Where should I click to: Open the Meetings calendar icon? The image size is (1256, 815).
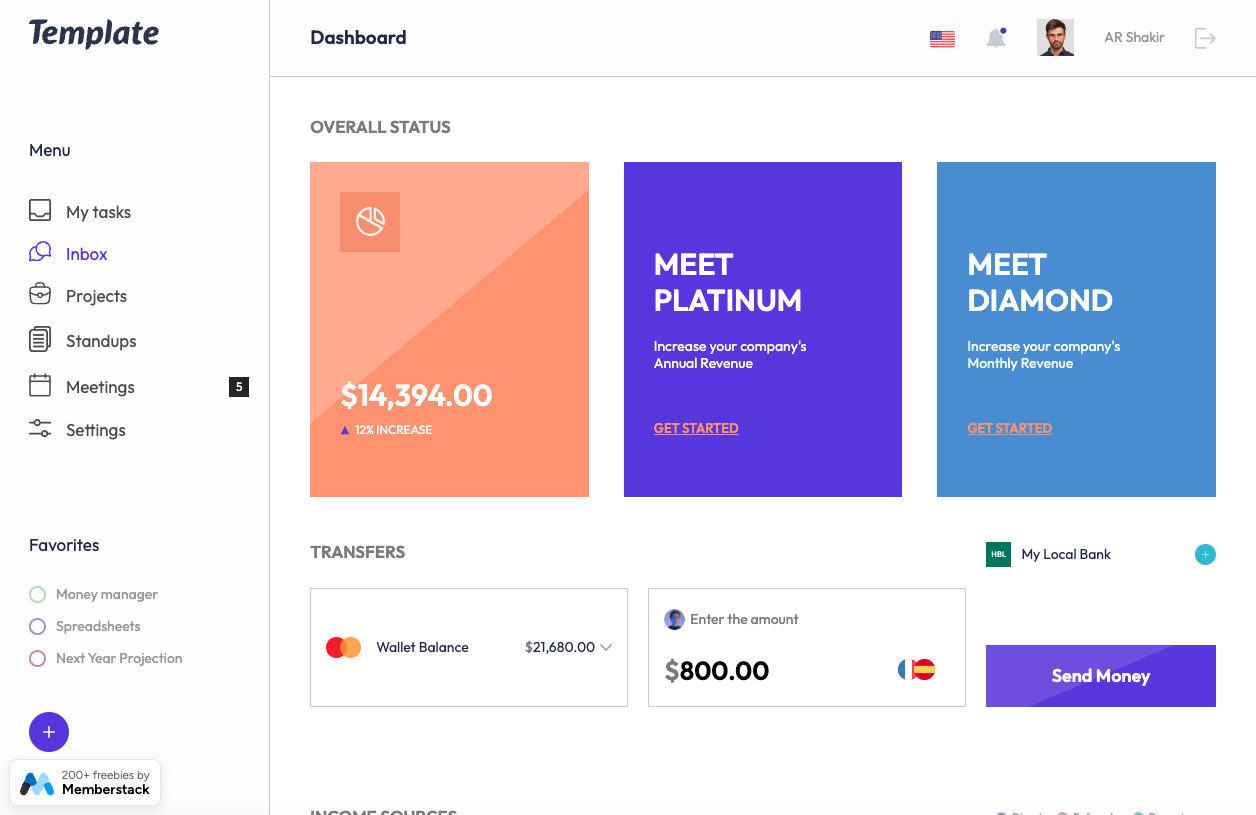click(39, 387)
